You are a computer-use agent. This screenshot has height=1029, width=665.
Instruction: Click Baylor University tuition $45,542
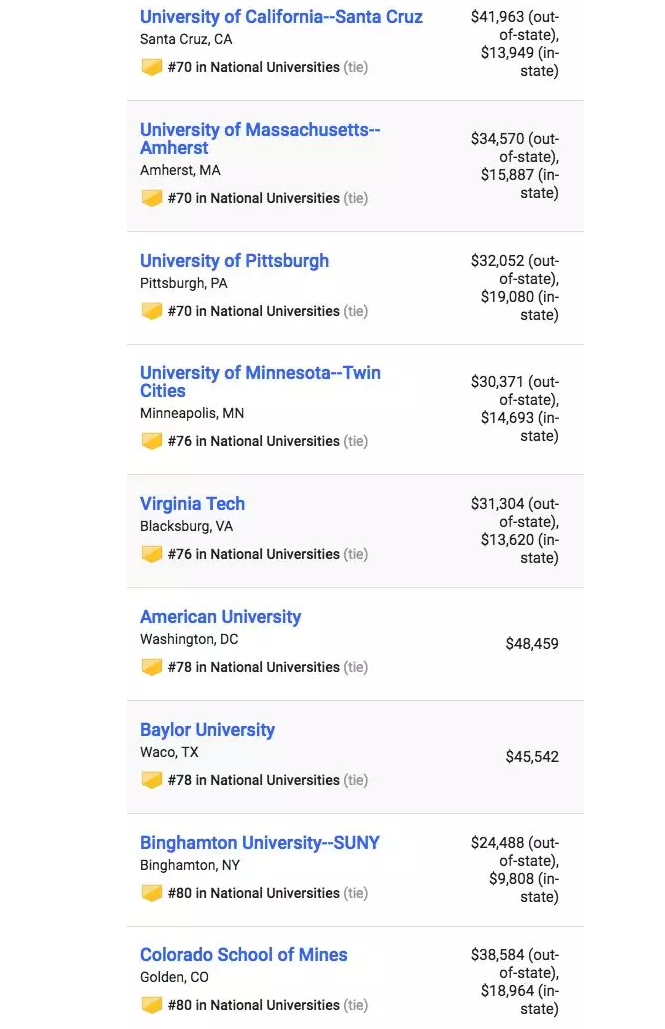click(x=532, y=757)
